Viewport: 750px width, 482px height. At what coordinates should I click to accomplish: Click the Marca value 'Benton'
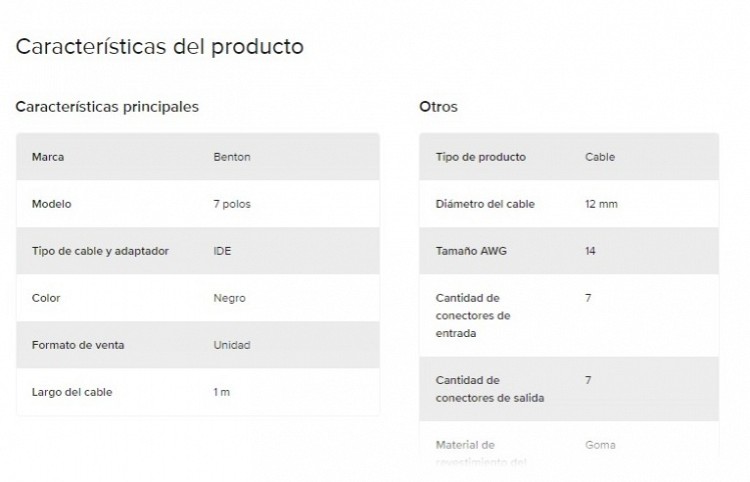tap(232, 157)
